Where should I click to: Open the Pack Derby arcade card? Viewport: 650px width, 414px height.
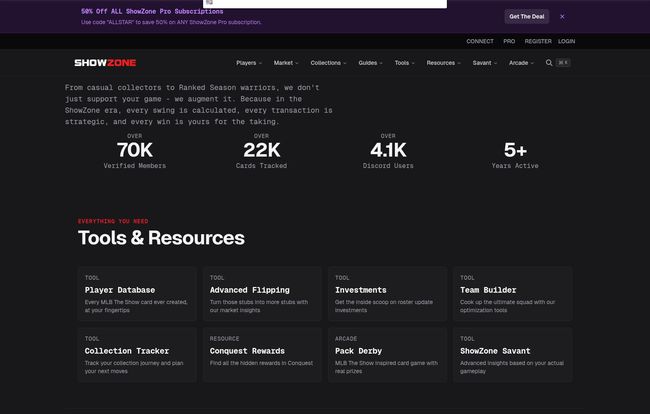click(x=387, y=355)
